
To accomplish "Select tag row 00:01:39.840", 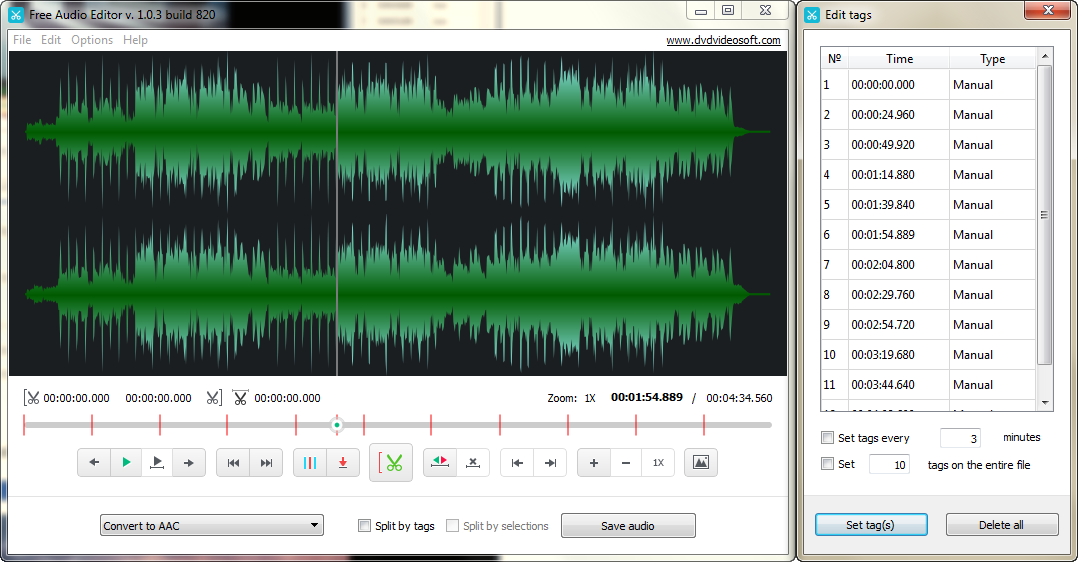I will tap(928, 205).
